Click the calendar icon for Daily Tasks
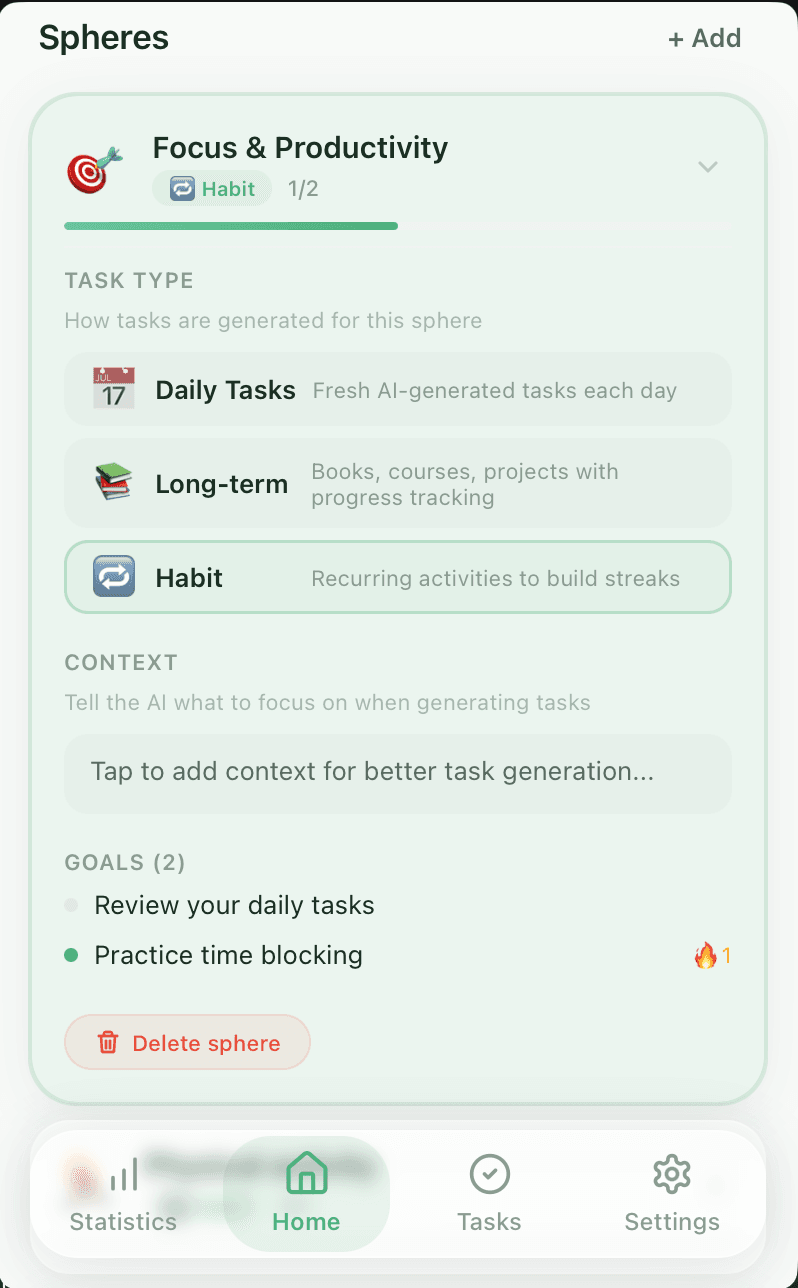Viewport: 798px width, 1288px height. pos(114,389)
